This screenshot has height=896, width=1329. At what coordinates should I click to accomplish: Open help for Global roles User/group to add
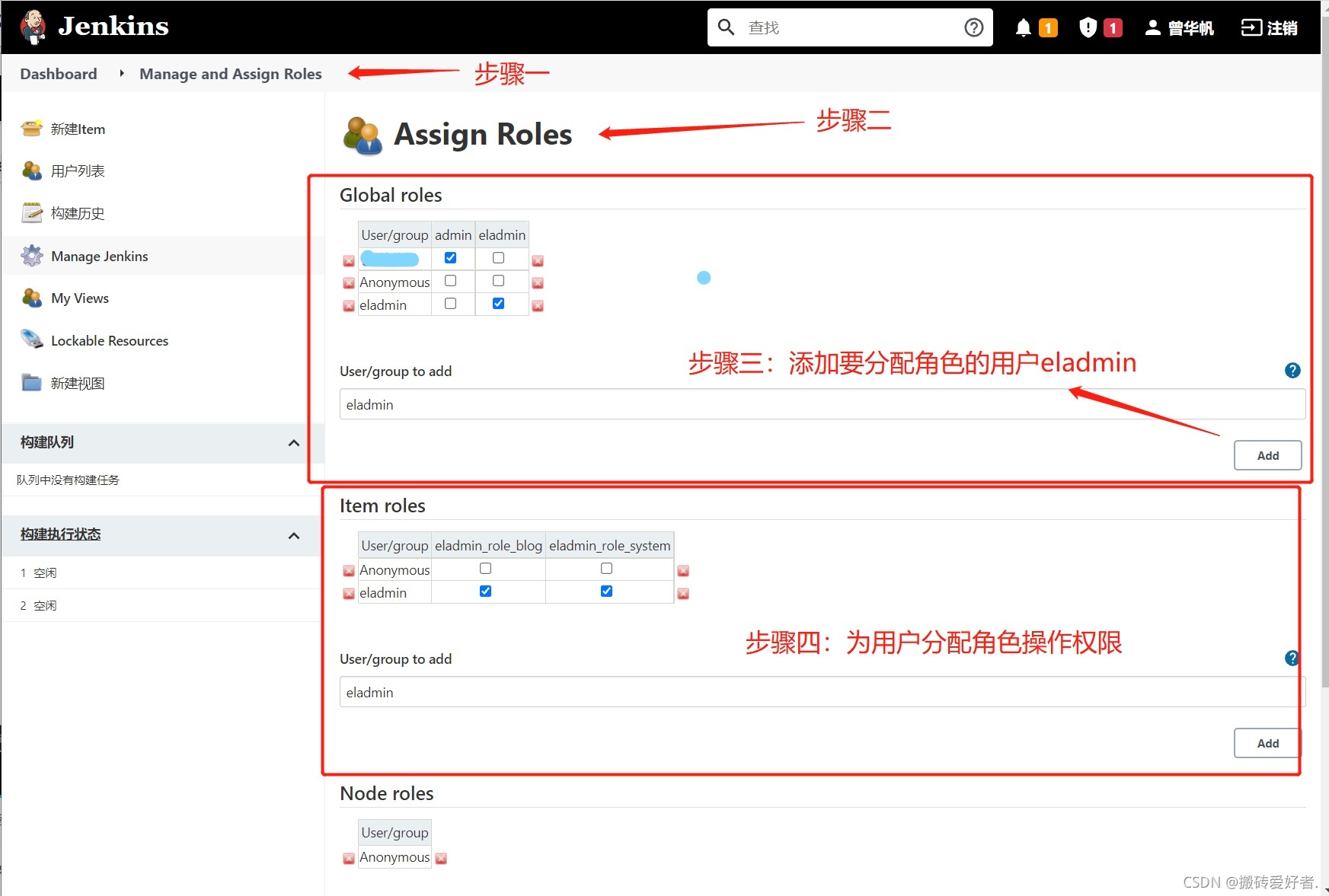(x=1292, y=371)
